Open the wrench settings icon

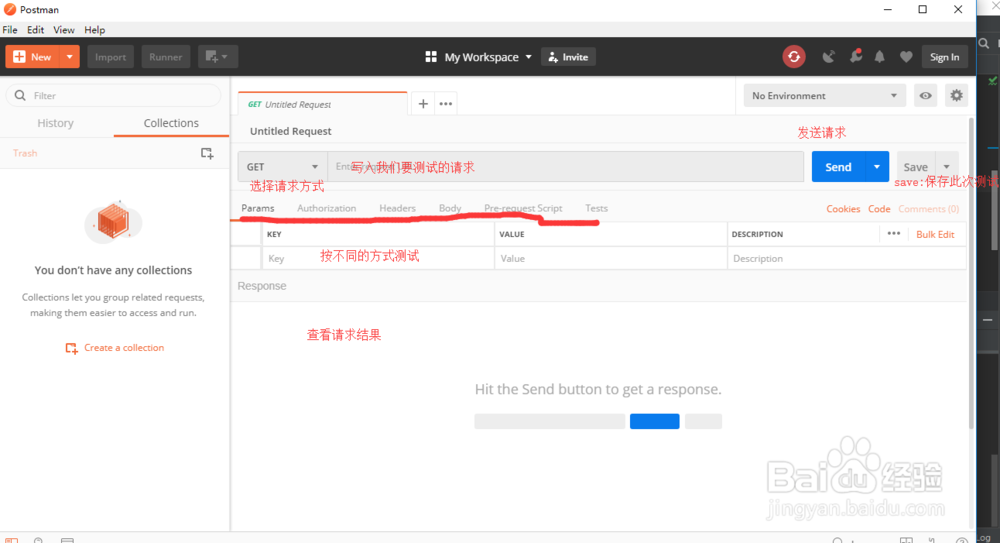(855, 56)
